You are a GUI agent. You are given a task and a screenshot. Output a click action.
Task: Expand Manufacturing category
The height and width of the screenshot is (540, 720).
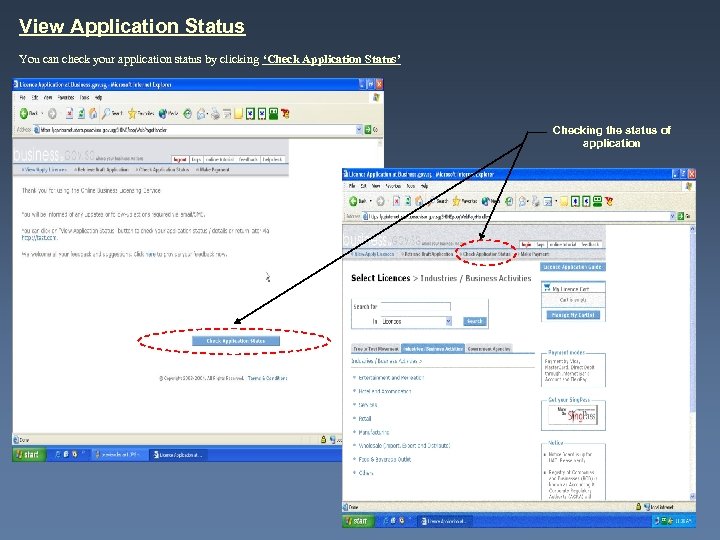[x=373, y=433]
